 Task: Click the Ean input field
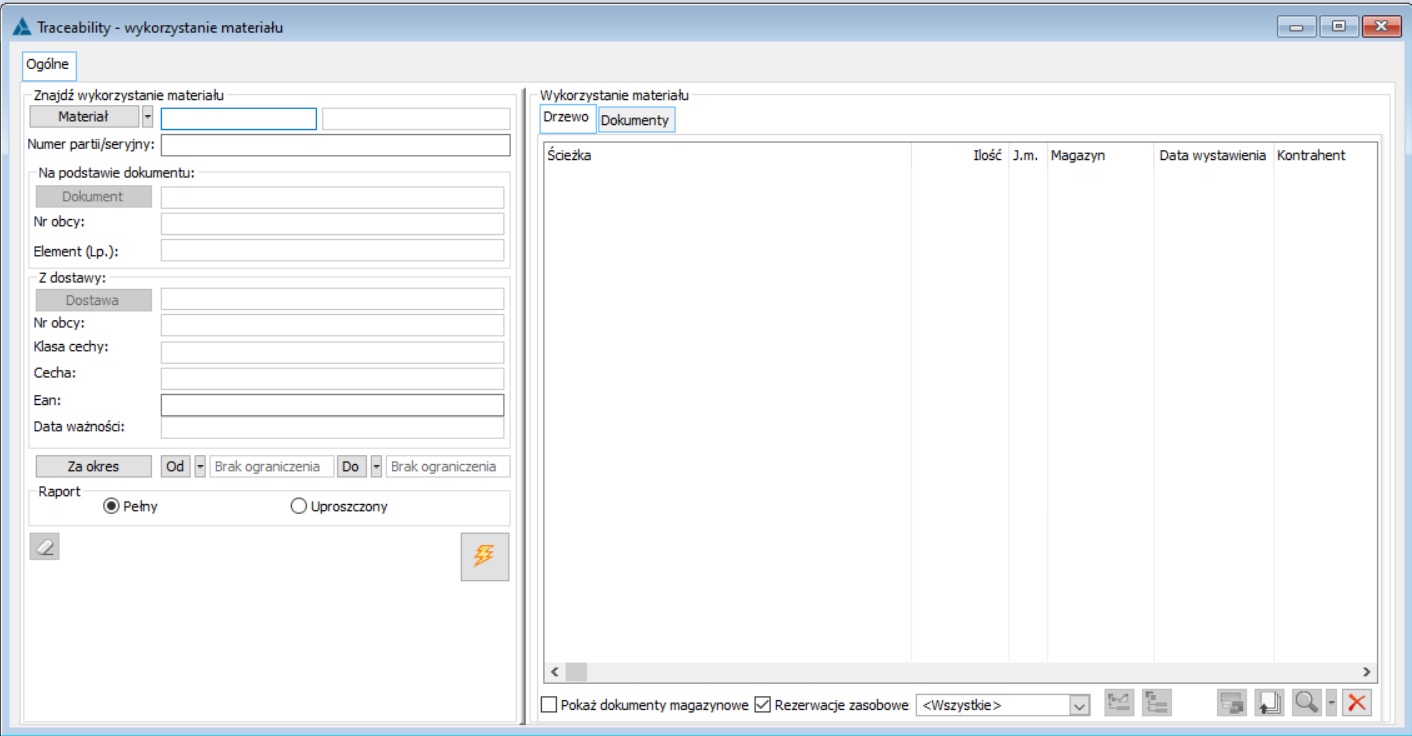click(332, 405)
